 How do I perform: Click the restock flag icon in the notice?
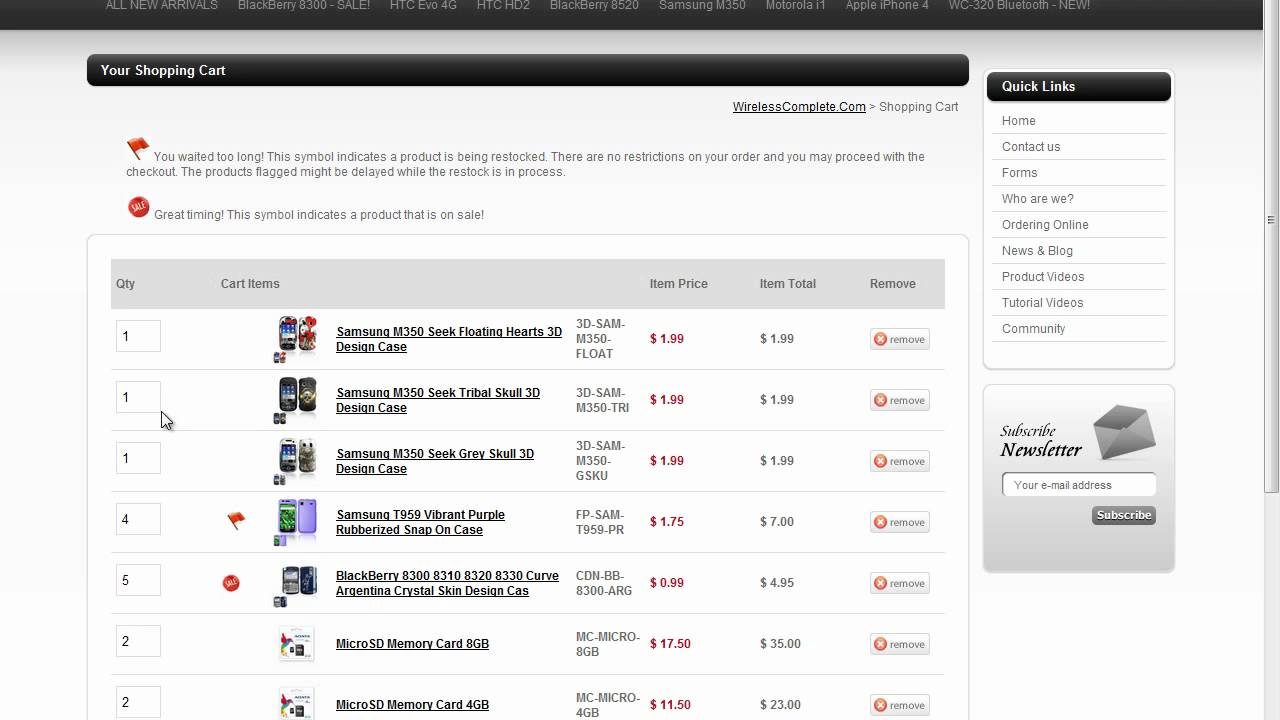[138, 149]
